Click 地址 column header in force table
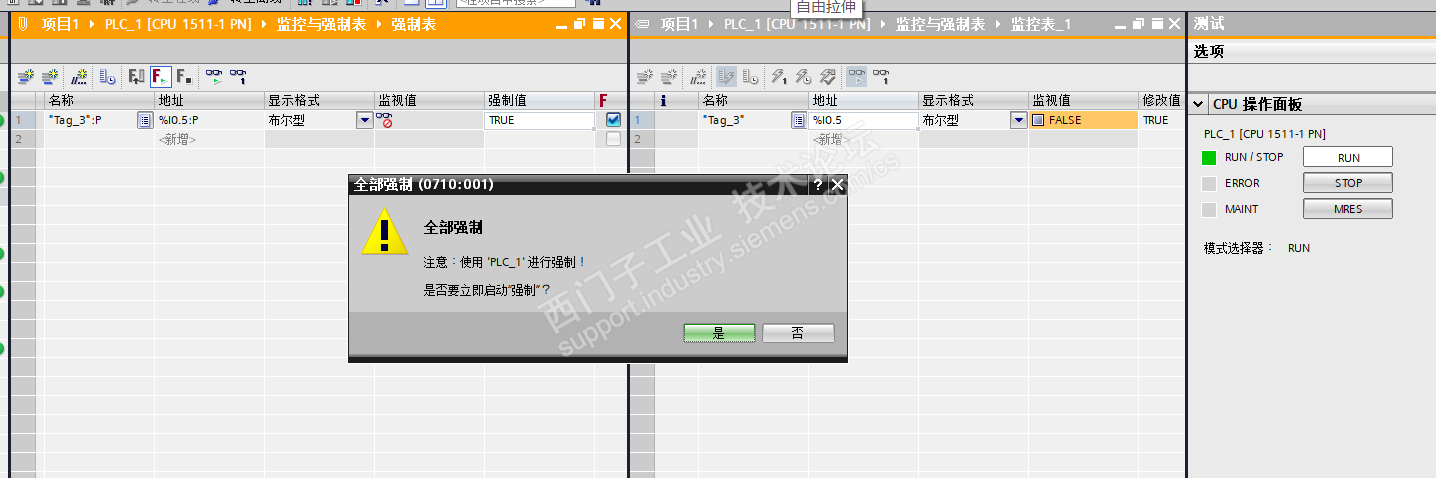The image size is (1436, 478). click(210, 100)
